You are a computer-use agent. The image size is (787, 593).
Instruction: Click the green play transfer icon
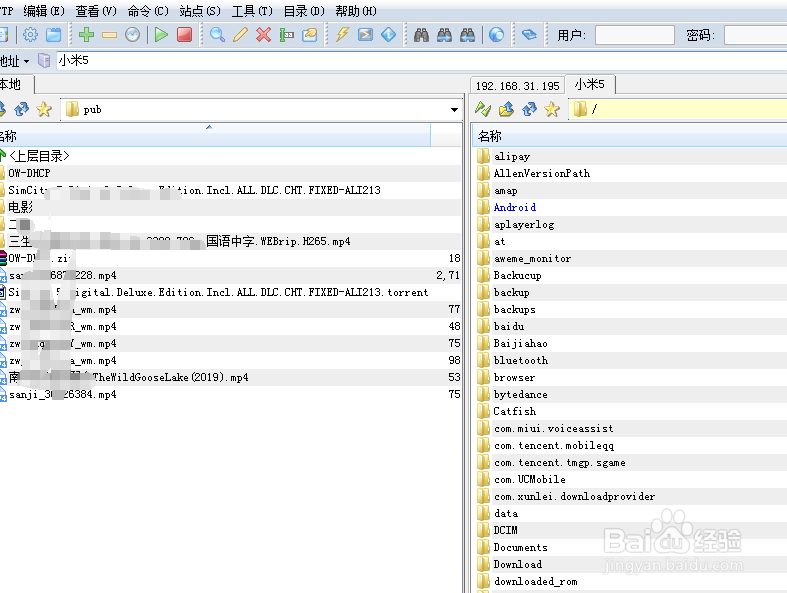tap(161, 35)
